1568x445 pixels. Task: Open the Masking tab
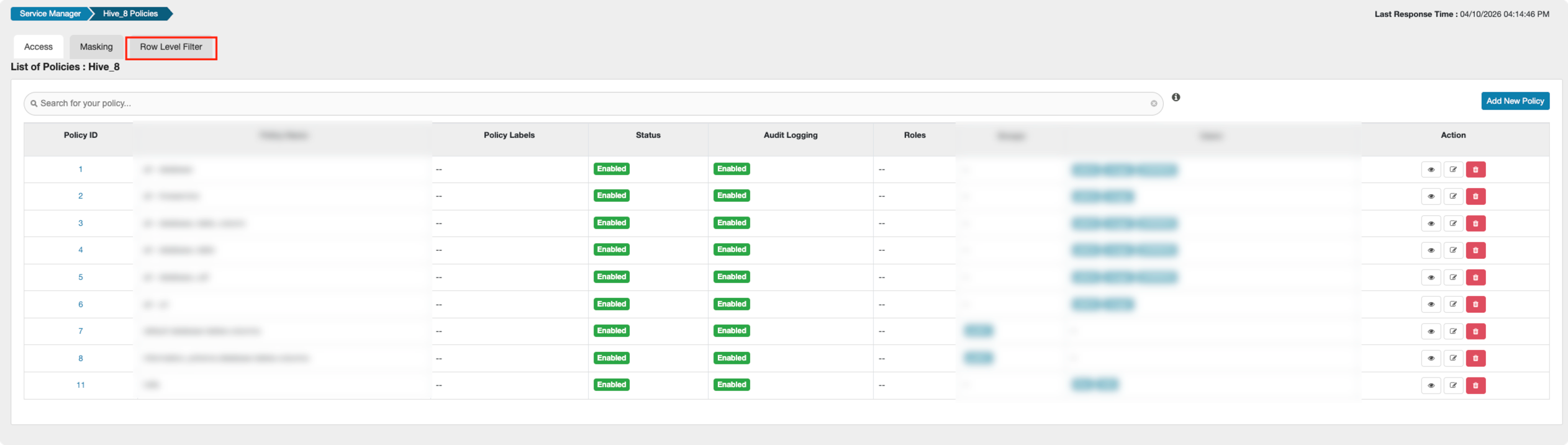96,47
